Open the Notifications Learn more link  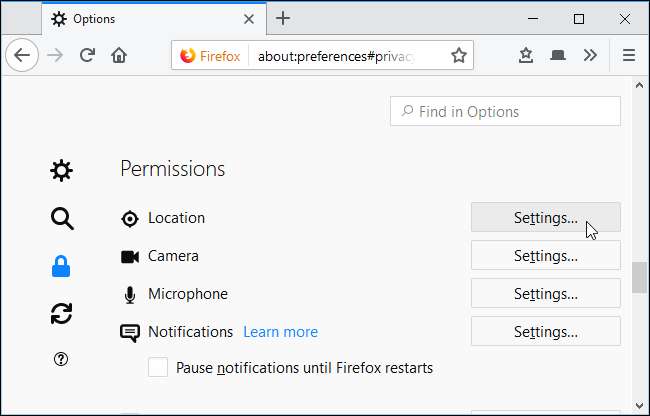280,332
